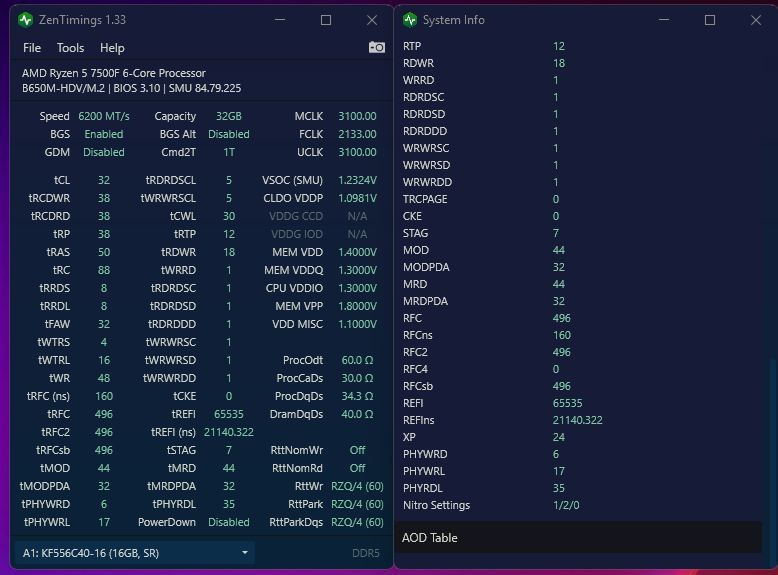Click the VDD MISC voltage 1.1000V
Image resolution: width=778 pixels, height=575 pixels.
pyautogui.click(x=357, y=324)
